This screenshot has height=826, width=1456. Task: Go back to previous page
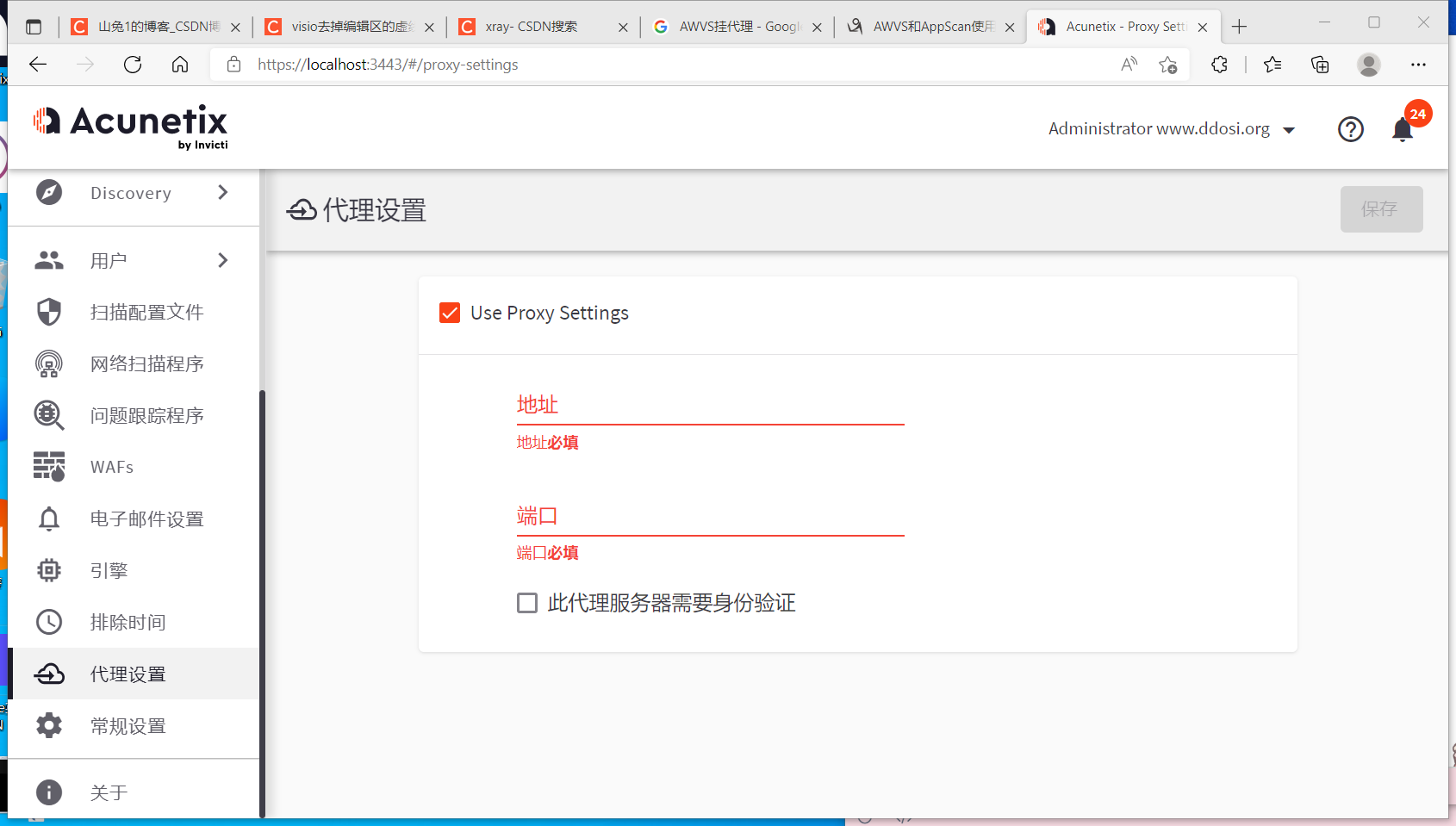[38, 65]
